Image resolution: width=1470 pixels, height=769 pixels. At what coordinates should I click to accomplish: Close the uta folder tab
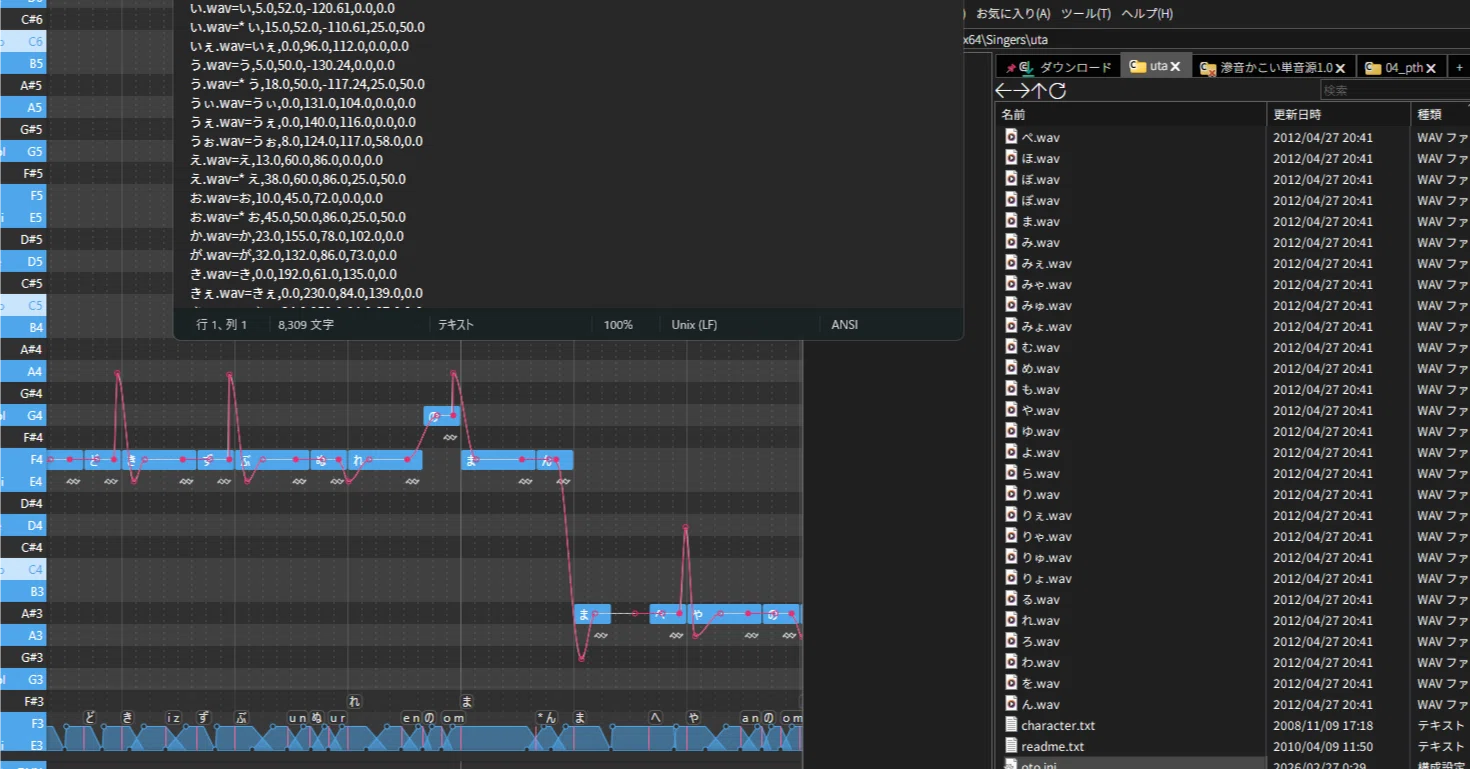(x=1176, y=67)
